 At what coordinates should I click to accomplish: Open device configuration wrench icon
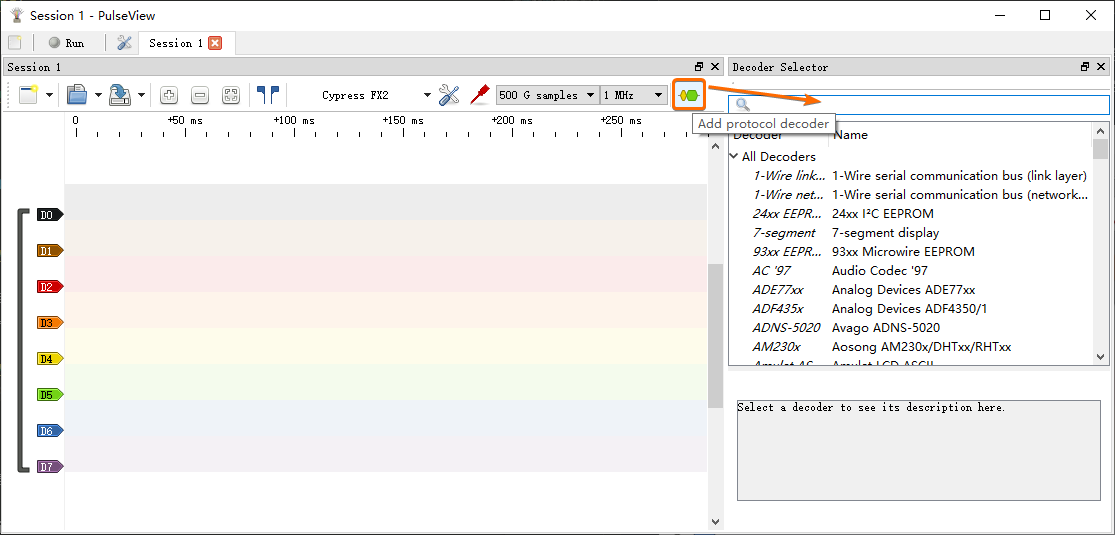coord(449,95)
